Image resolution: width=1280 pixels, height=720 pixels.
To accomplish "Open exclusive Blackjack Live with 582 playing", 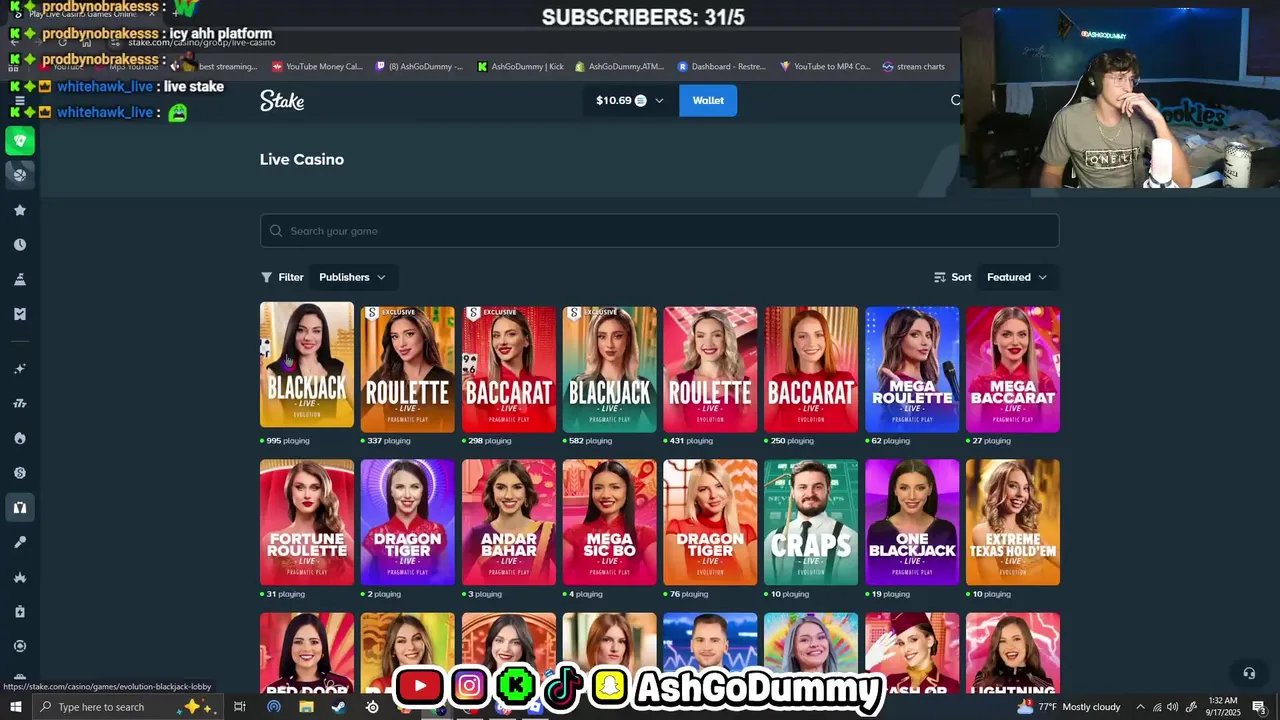I will point(609,369).
